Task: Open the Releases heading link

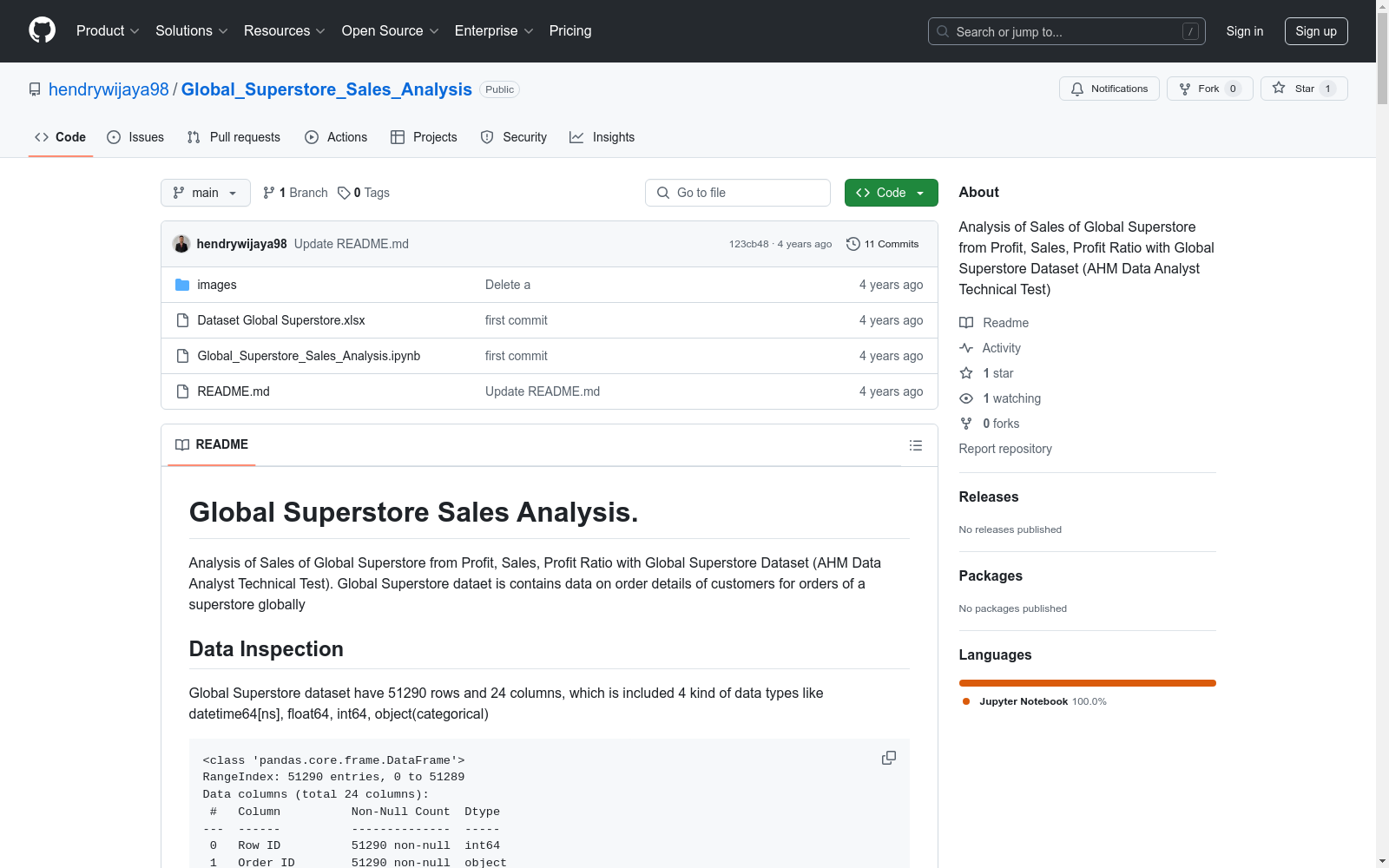Action: (x=989, y=497)
